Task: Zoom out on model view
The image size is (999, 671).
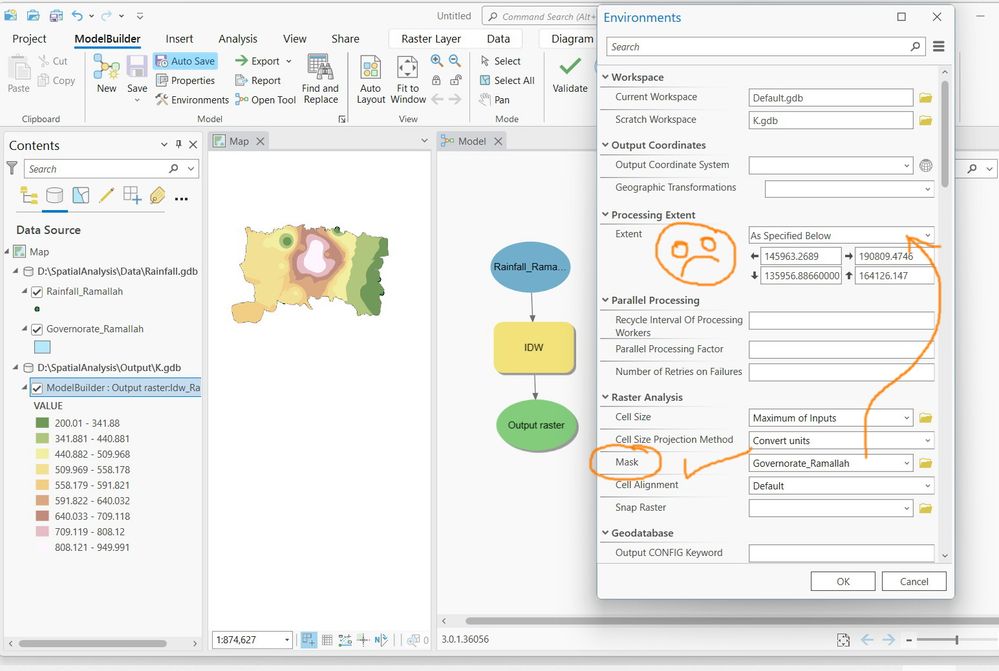Action: point(454,61)
